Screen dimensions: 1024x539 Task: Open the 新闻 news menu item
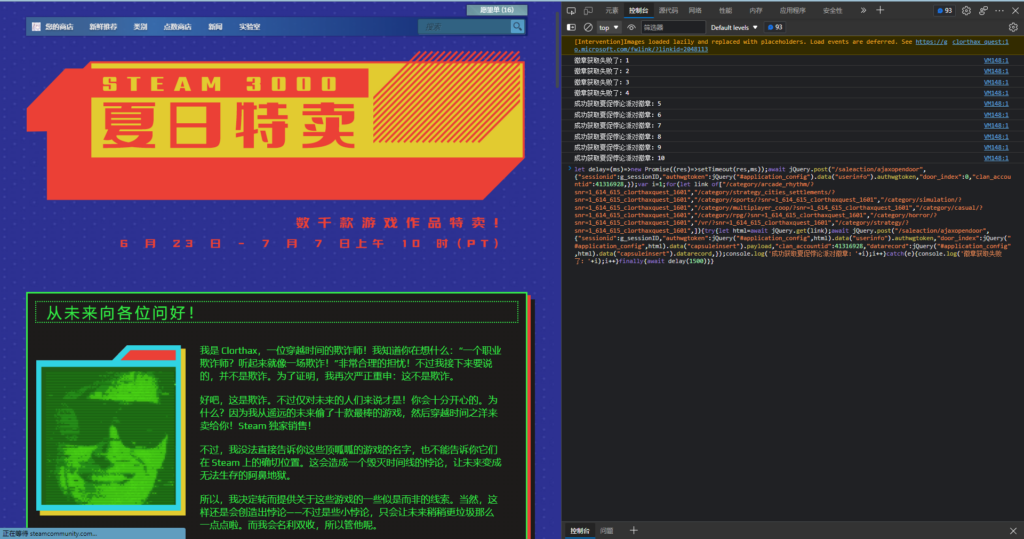[x=215, y=27]
